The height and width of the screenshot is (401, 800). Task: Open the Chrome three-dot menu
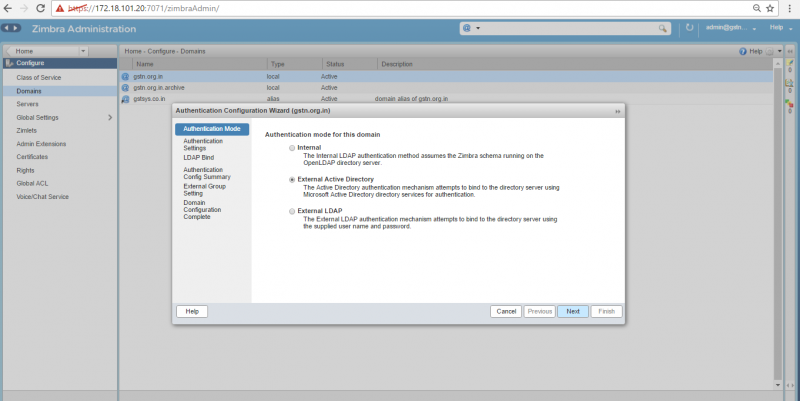click(x=790, y=8)
